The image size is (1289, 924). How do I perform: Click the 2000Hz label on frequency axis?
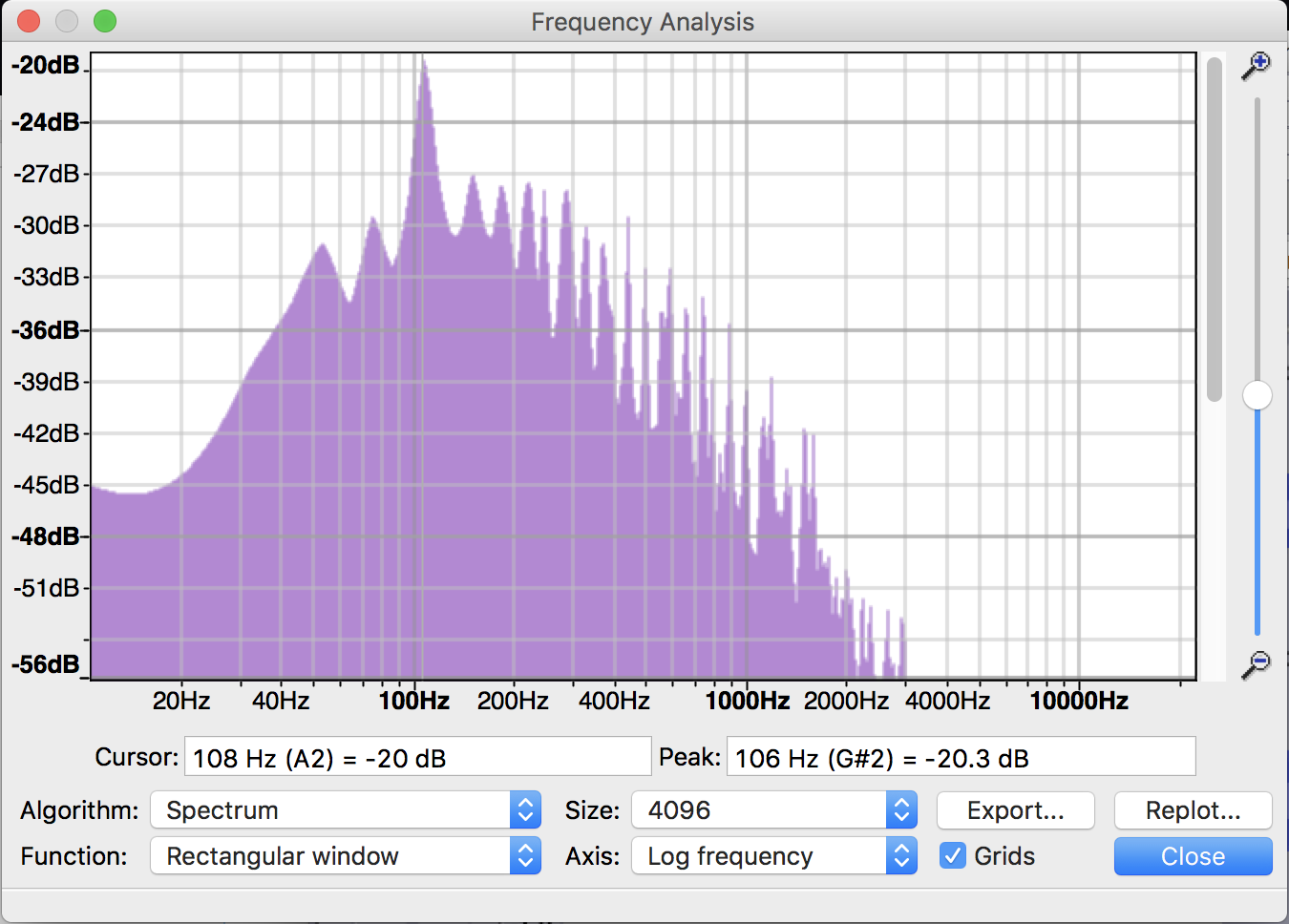tap(846, 701)
